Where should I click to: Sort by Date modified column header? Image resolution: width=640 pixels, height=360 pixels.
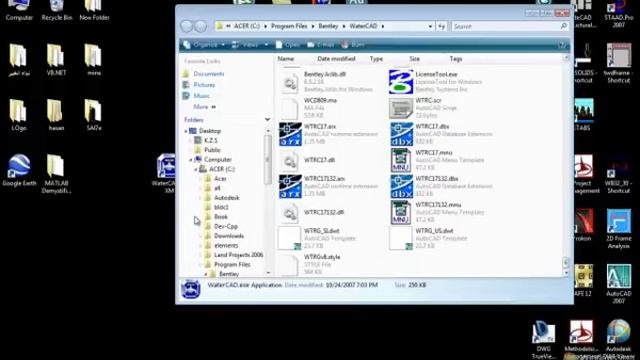[x=336, y=59]
